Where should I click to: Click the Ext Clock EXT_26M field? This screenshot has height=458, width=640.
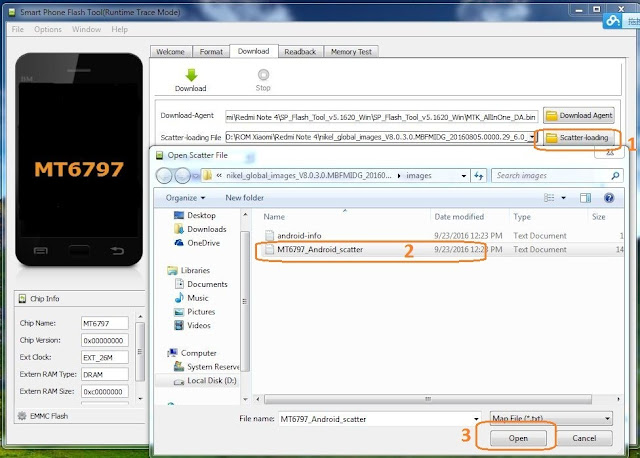pyautogui.click(x=105, y=358)
